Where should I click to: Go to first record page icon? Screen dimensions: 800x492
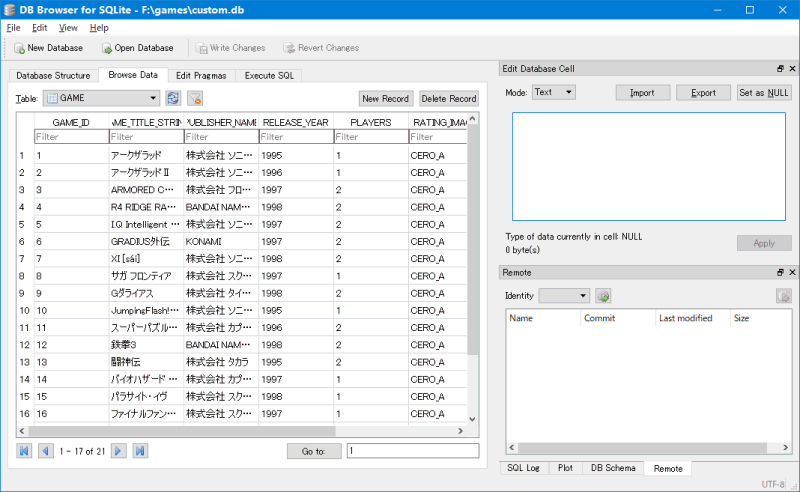tap(24, 451)
